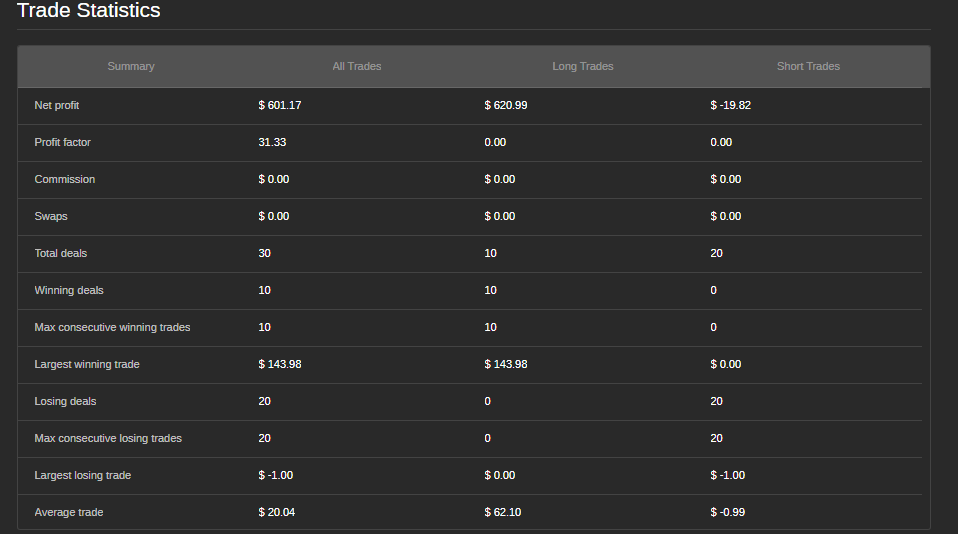Click the Profit factor row label
The width and height of the screenshot is (958, 534).
click(x=63, y=142)
